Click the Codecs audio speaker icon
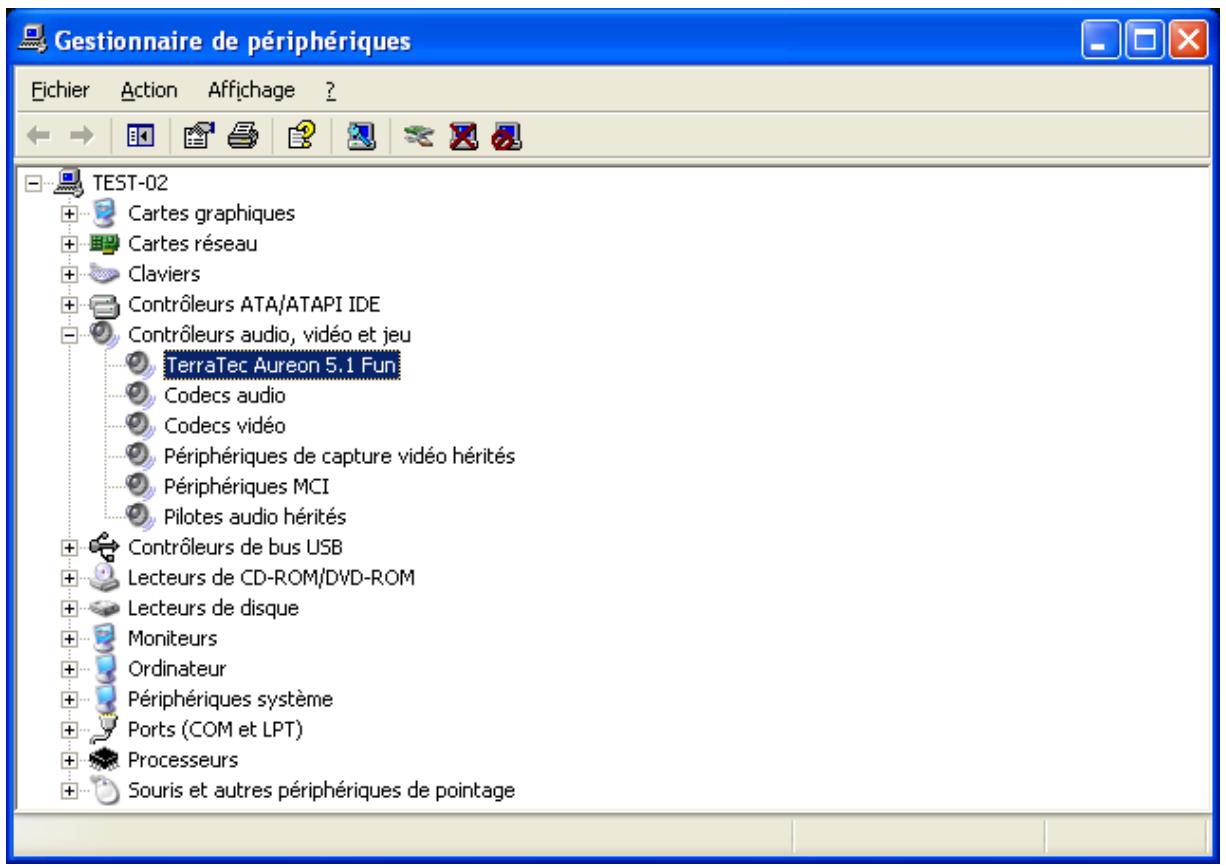This screenshot has width=1226, height=868. pos(142,396)
